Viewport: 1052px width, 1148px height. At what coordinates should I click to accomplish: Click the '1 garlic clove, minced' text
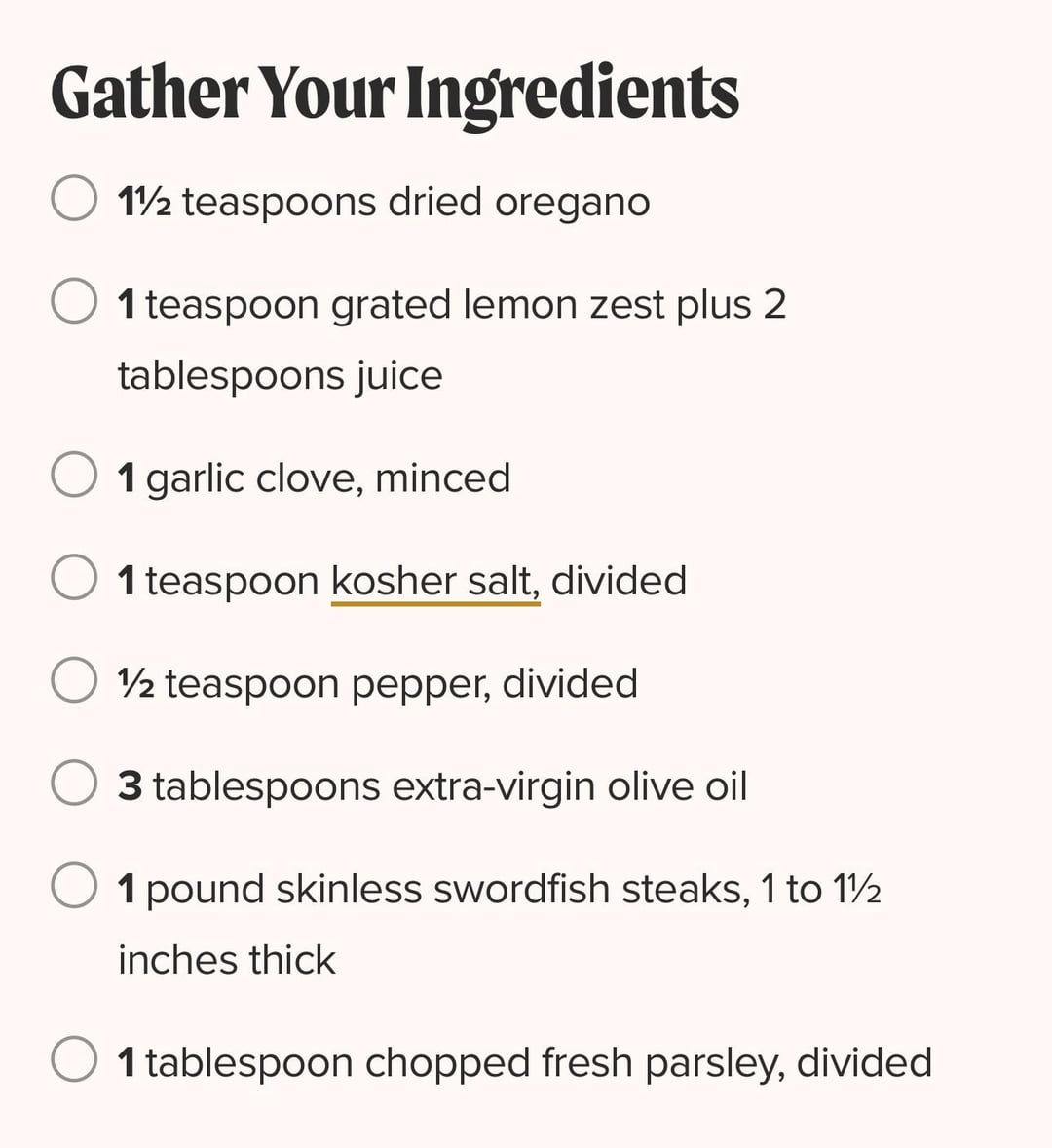tap(314, 478)
